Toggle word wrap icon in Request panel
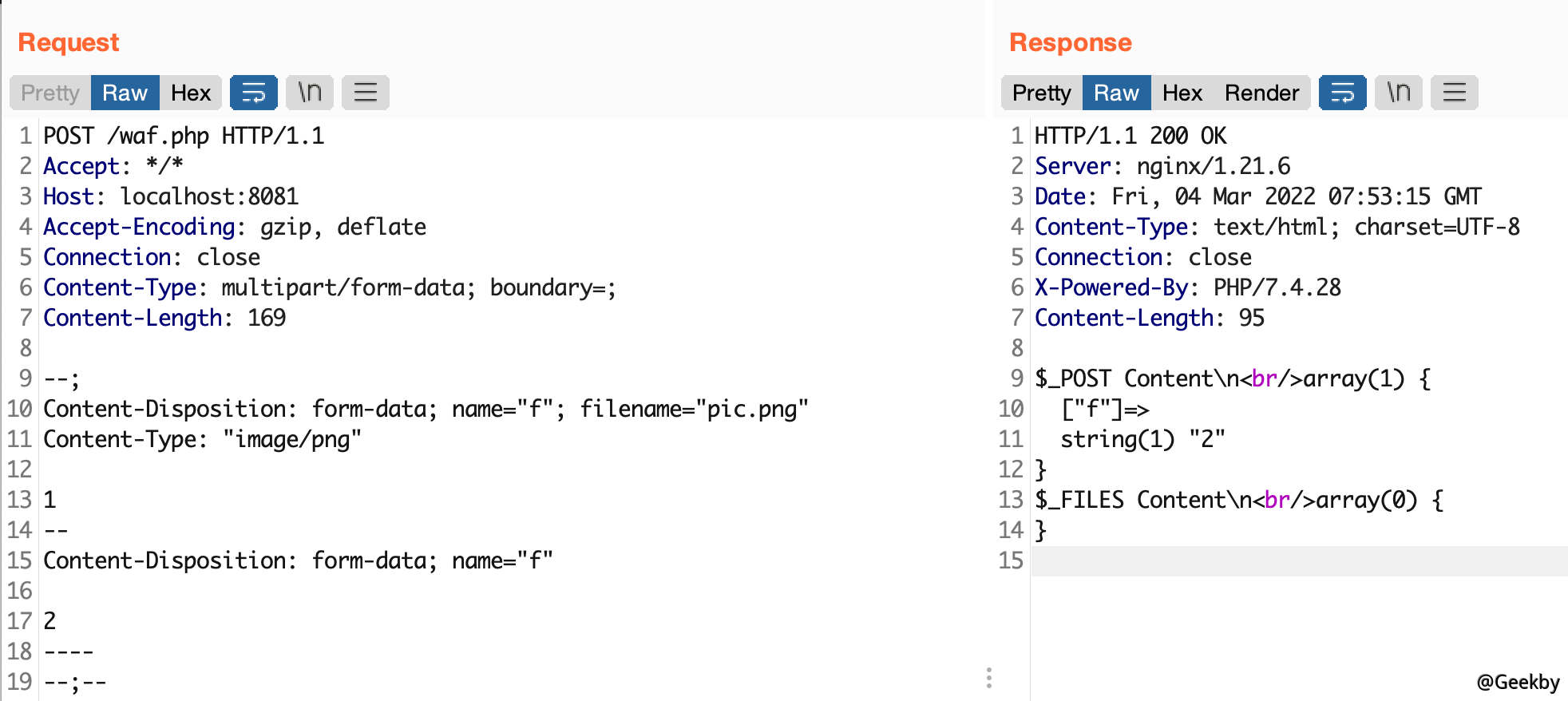This screenshot has width=1568, height=701. click(x=253, y=93)
